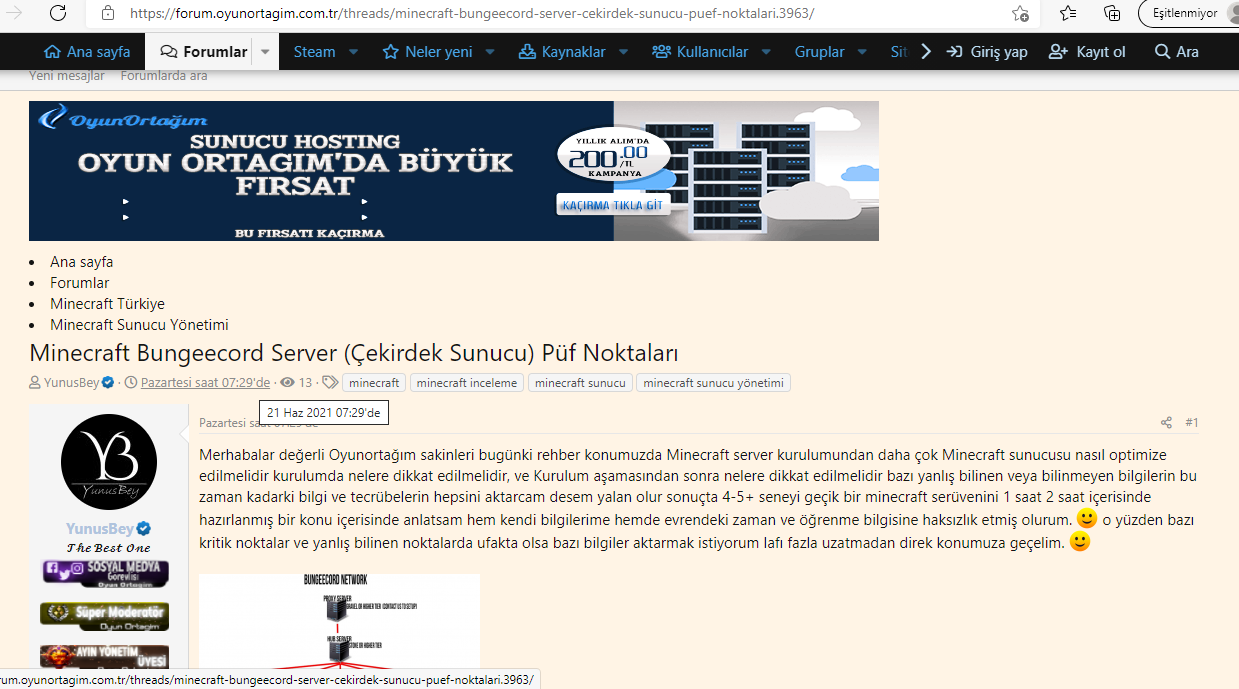Click Kayıt ol to register
The width and height of the screenshot is (1239, 689).
pyautogui.click(x=1087, y=52)
